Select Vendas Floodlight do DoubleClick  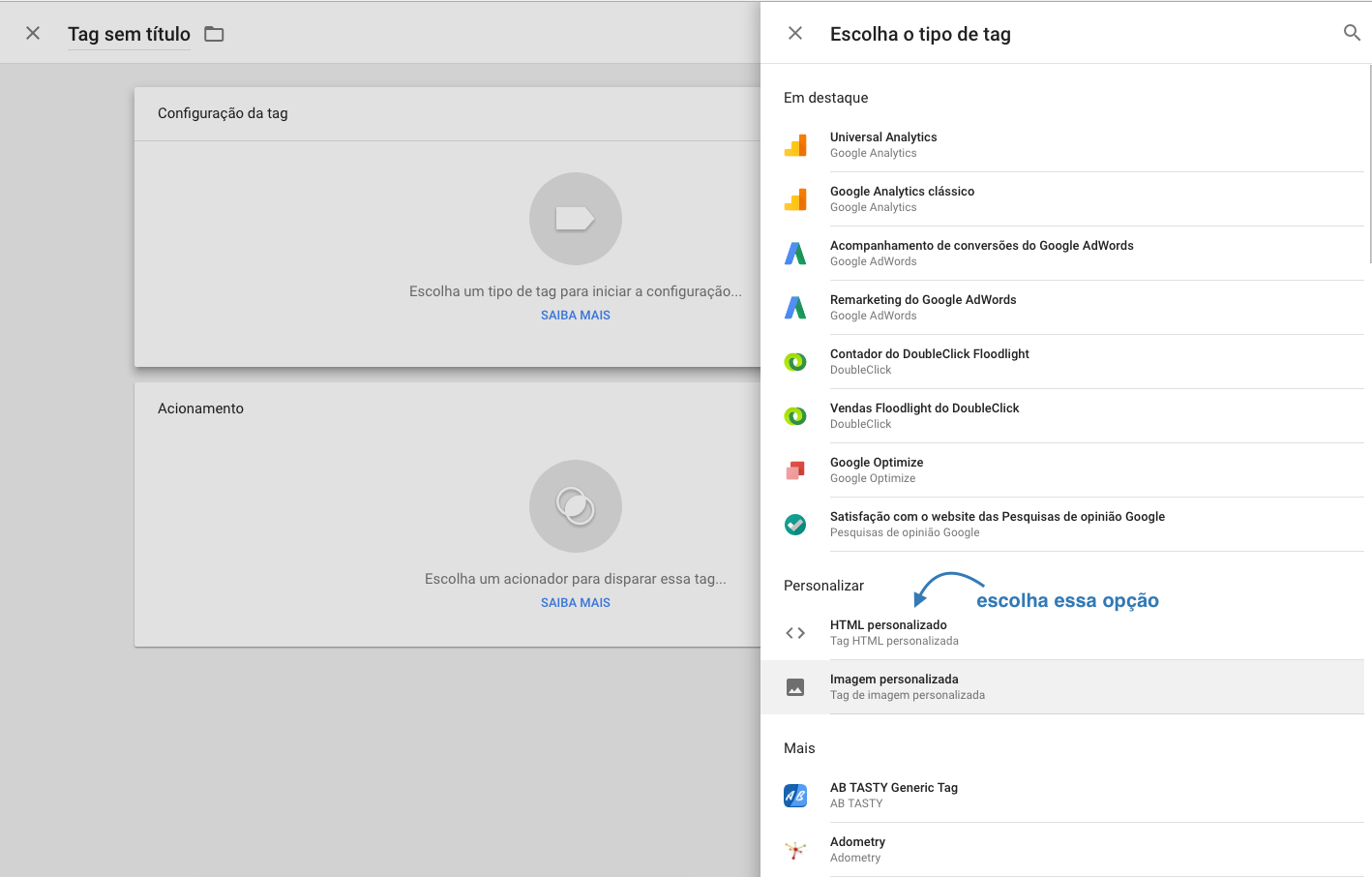pos(1062,416)
